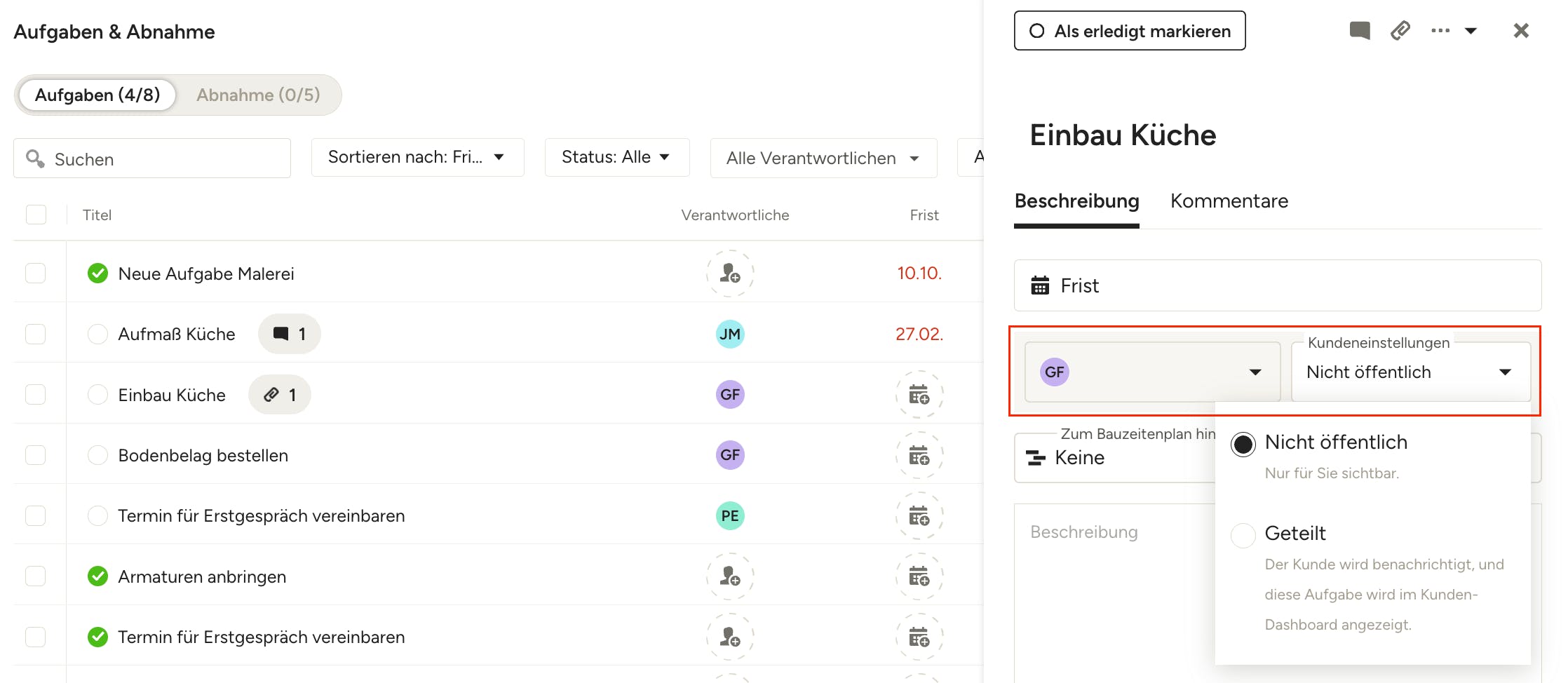Click the Als erledigt markieren button
Screen dimensions: 1568x683
click(x=1129, y=31)
